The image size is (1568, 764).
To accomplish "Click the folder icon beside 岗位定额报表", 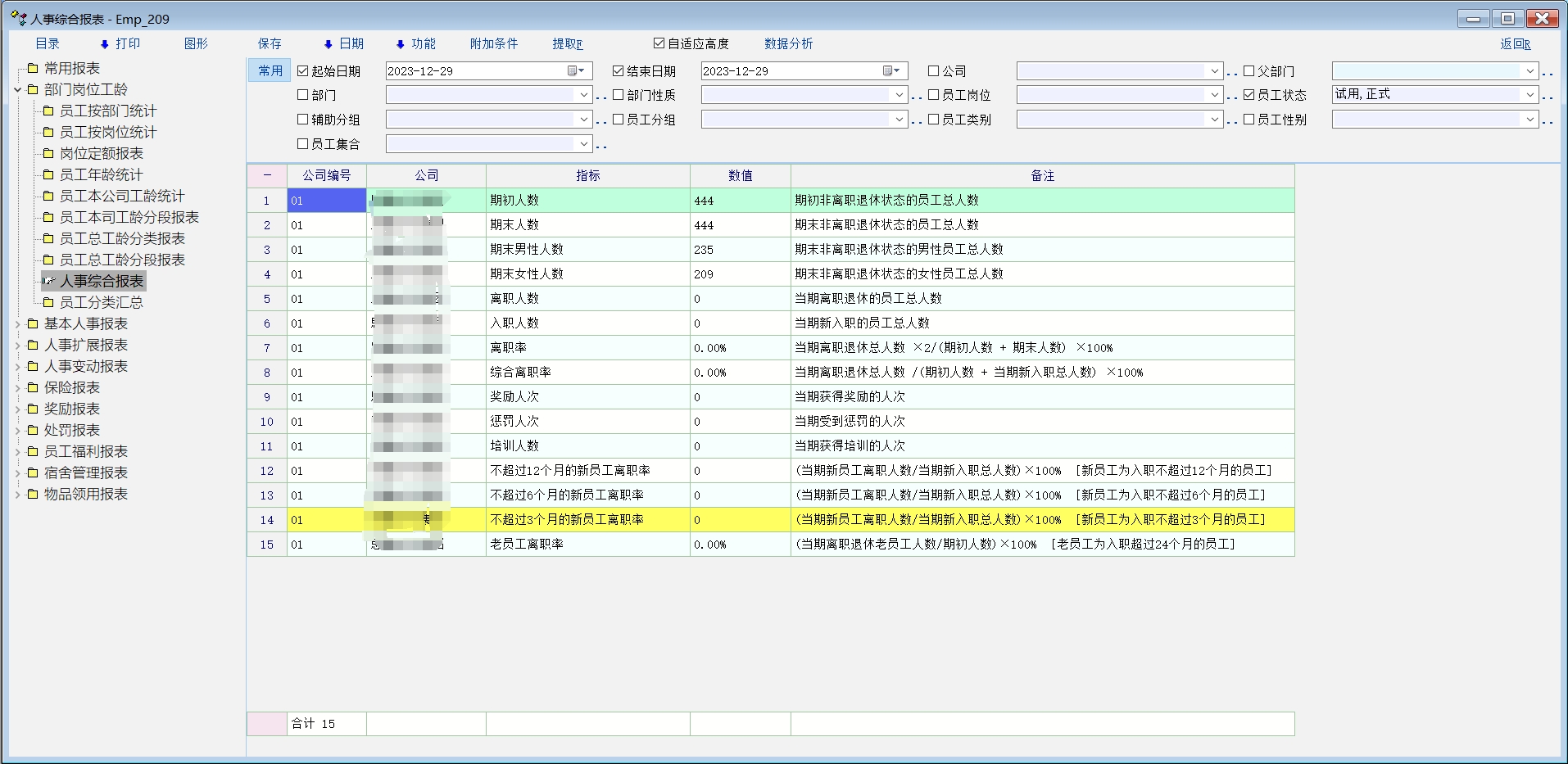I will pyautogui.click(x=48, y=154).
